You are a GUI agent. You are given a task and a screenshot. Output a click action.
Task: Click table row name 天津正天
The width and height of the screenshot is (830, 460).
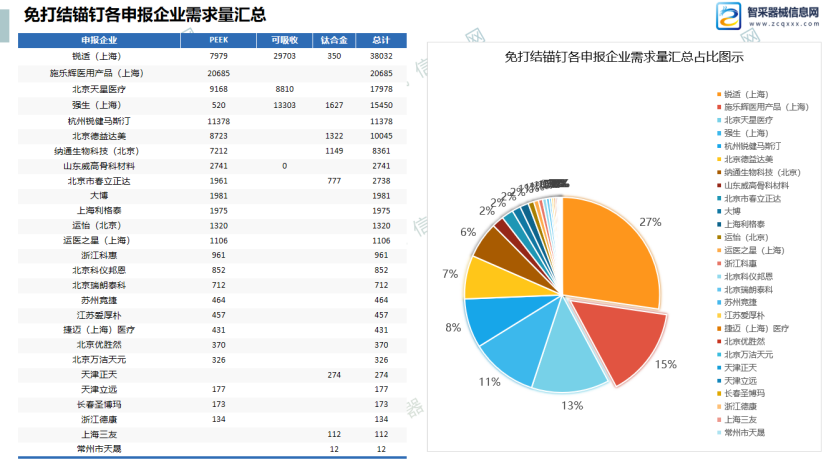99,375
